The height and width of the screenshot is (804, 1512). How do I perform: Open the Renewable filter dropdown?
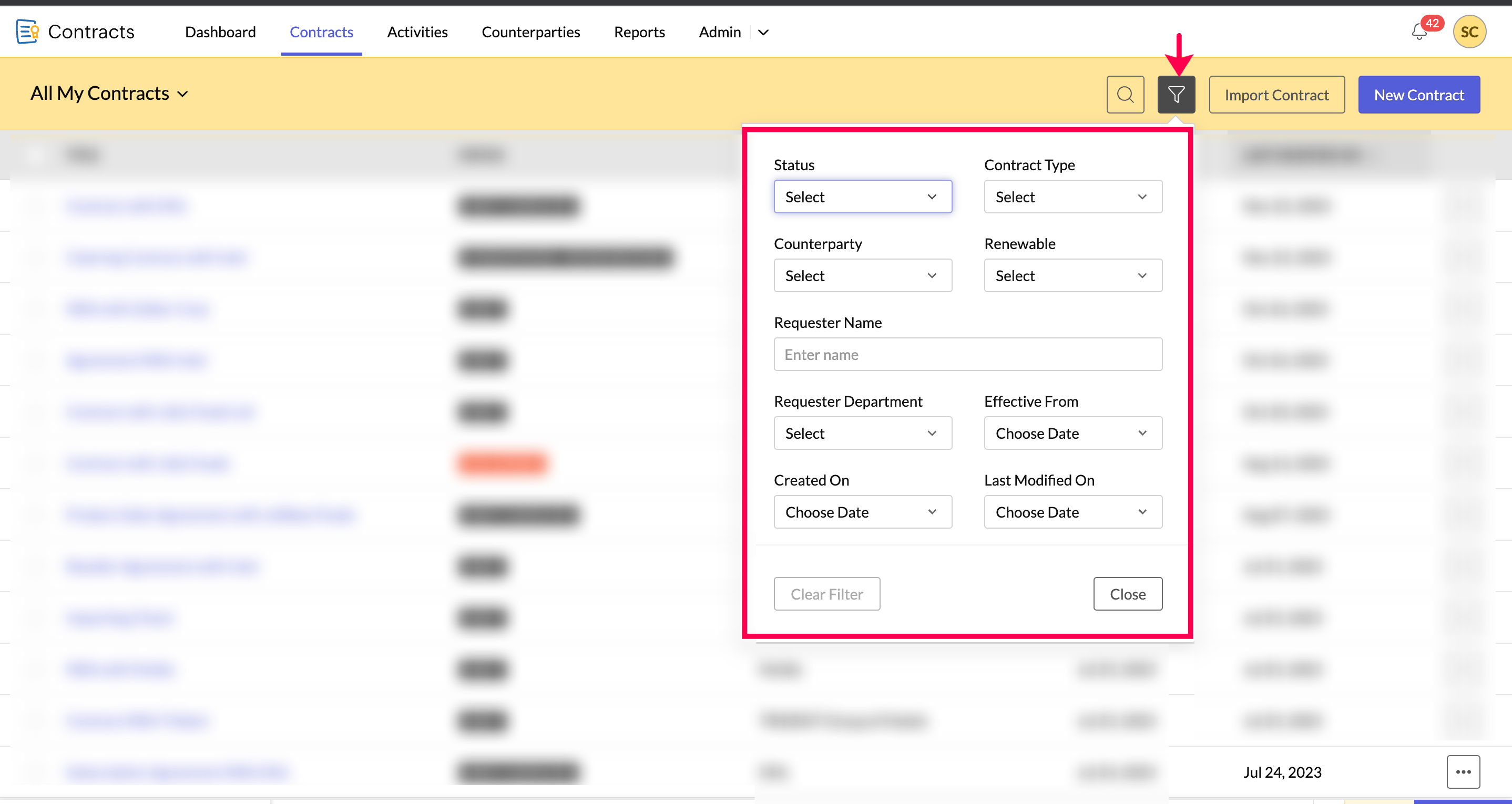[x=1073, y=275]
